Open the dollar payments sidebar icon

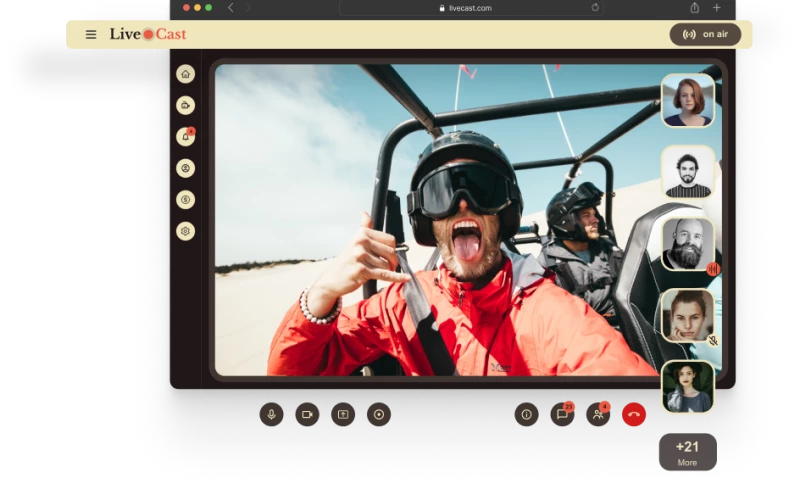(185, 200)
